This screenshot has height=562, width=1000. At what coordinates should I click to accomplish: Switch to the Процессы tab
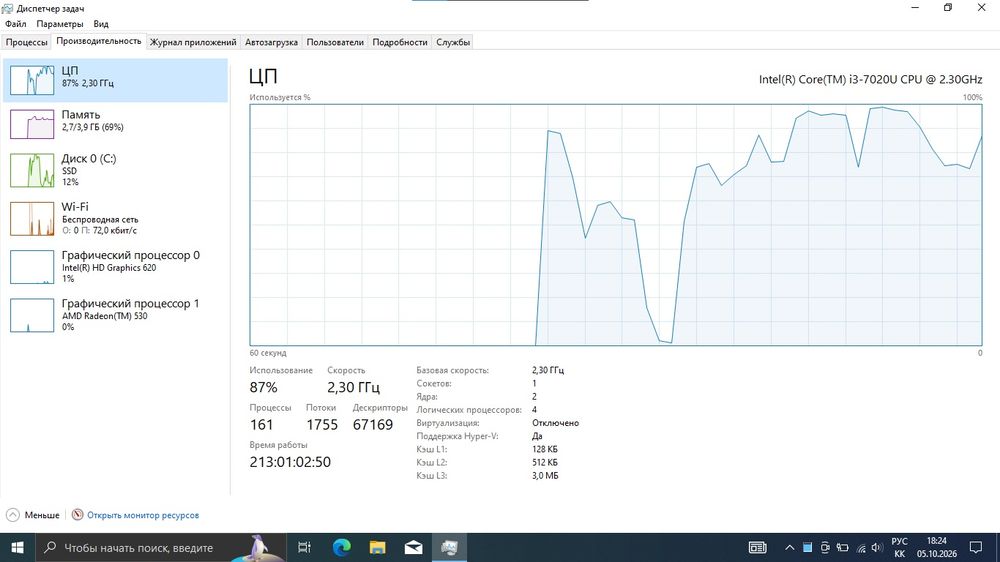(x=26, y=42)
